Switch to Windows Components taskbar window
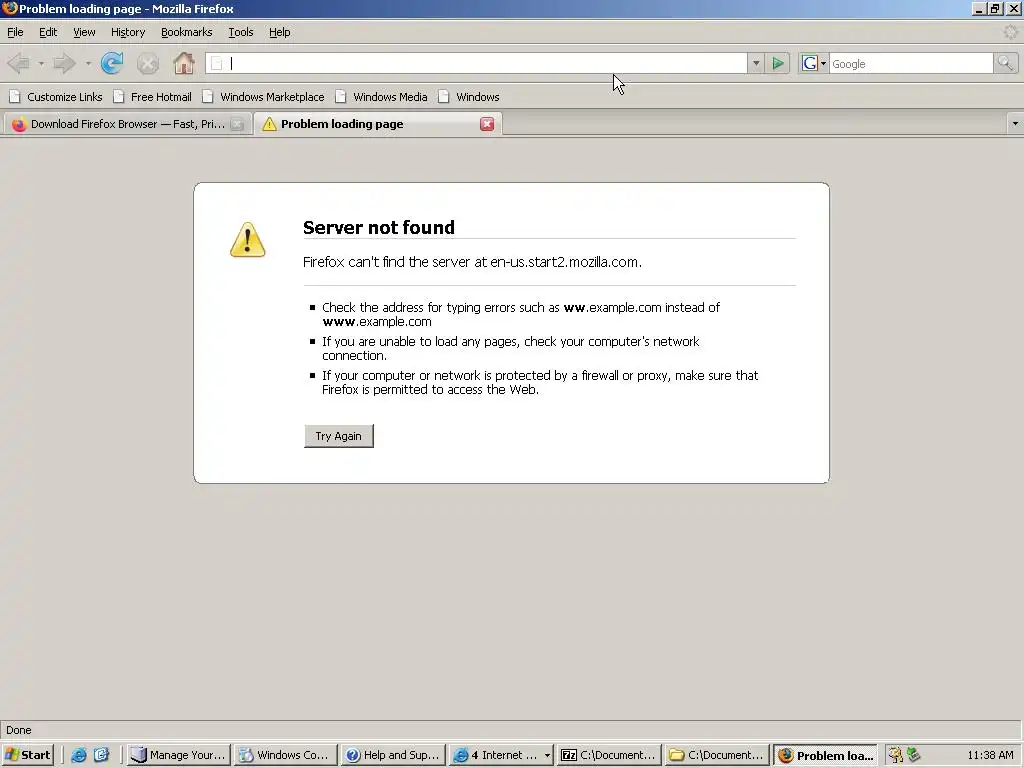Screen dimensions: 1024x768 point(286,755)
